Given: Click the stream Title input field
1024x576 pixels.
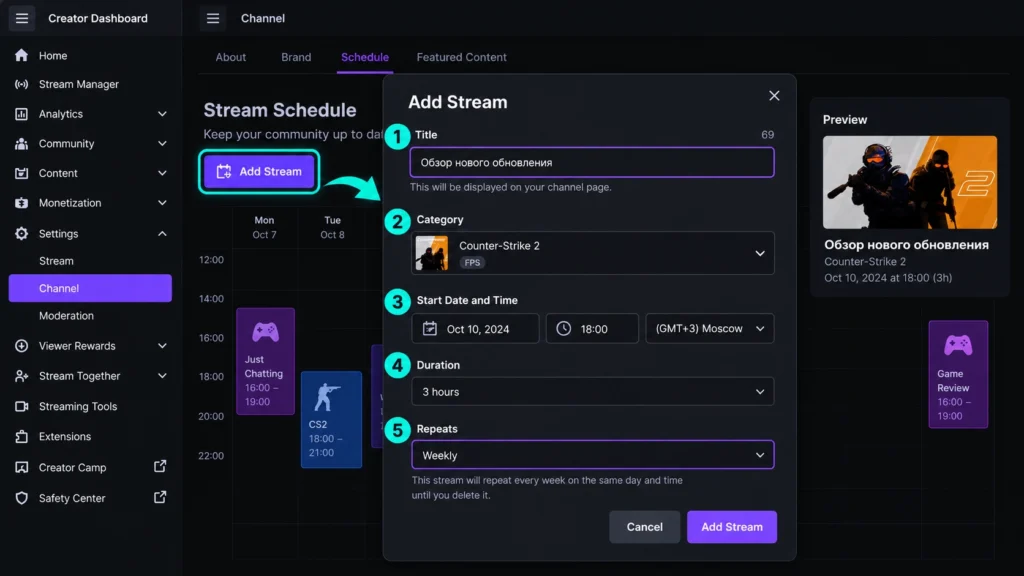Looking at the screenshot, I should (x=592, y=163).
